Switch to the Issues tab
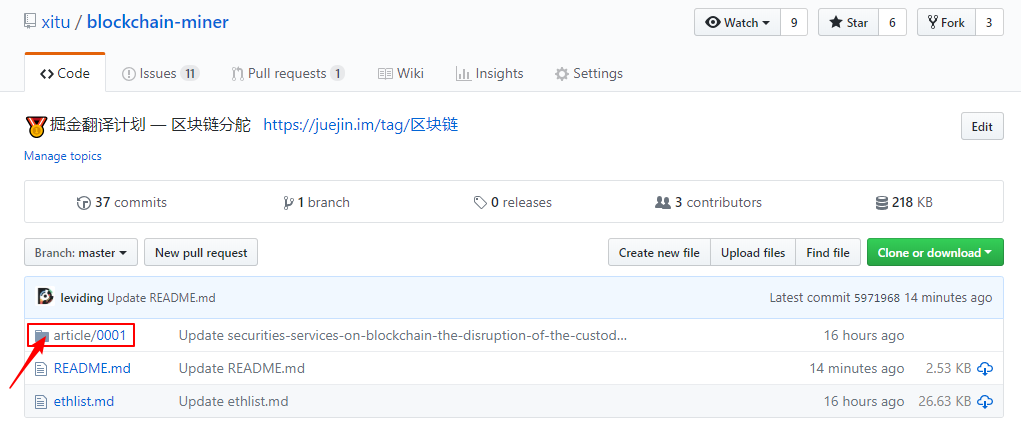 [x=160, y=74]
